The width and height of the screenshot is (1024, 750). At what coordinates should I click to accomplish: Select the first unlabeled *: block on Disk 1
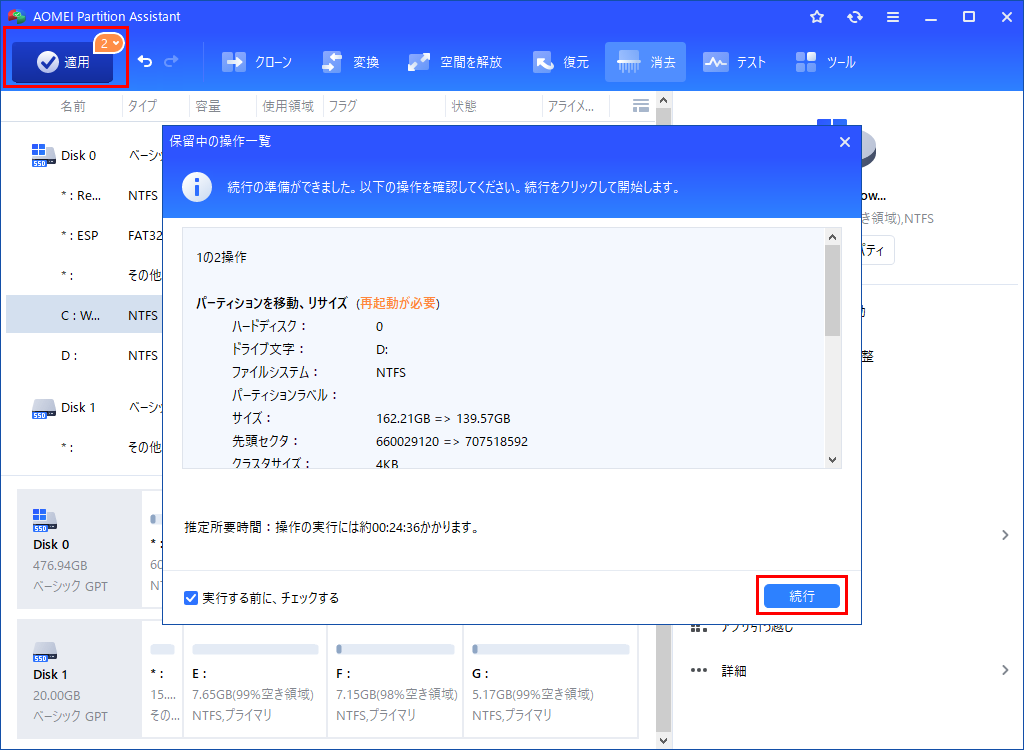[163, 681]
